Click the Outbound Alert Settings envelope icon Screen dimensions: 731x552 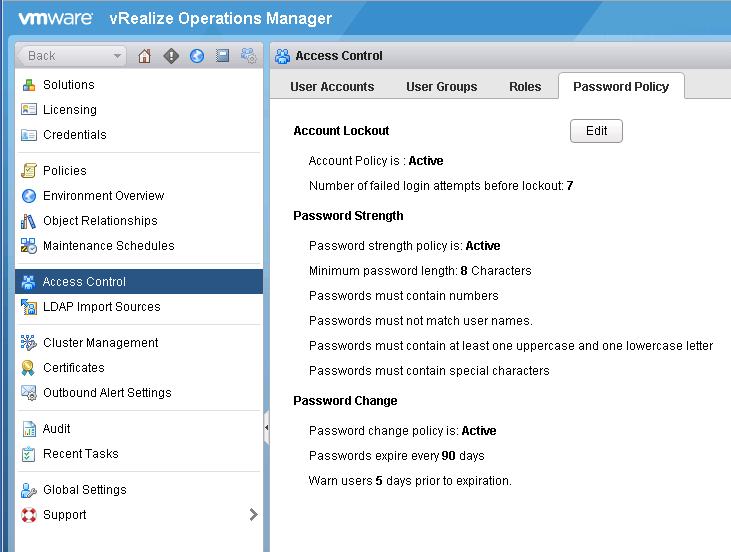tap(29, 393)
